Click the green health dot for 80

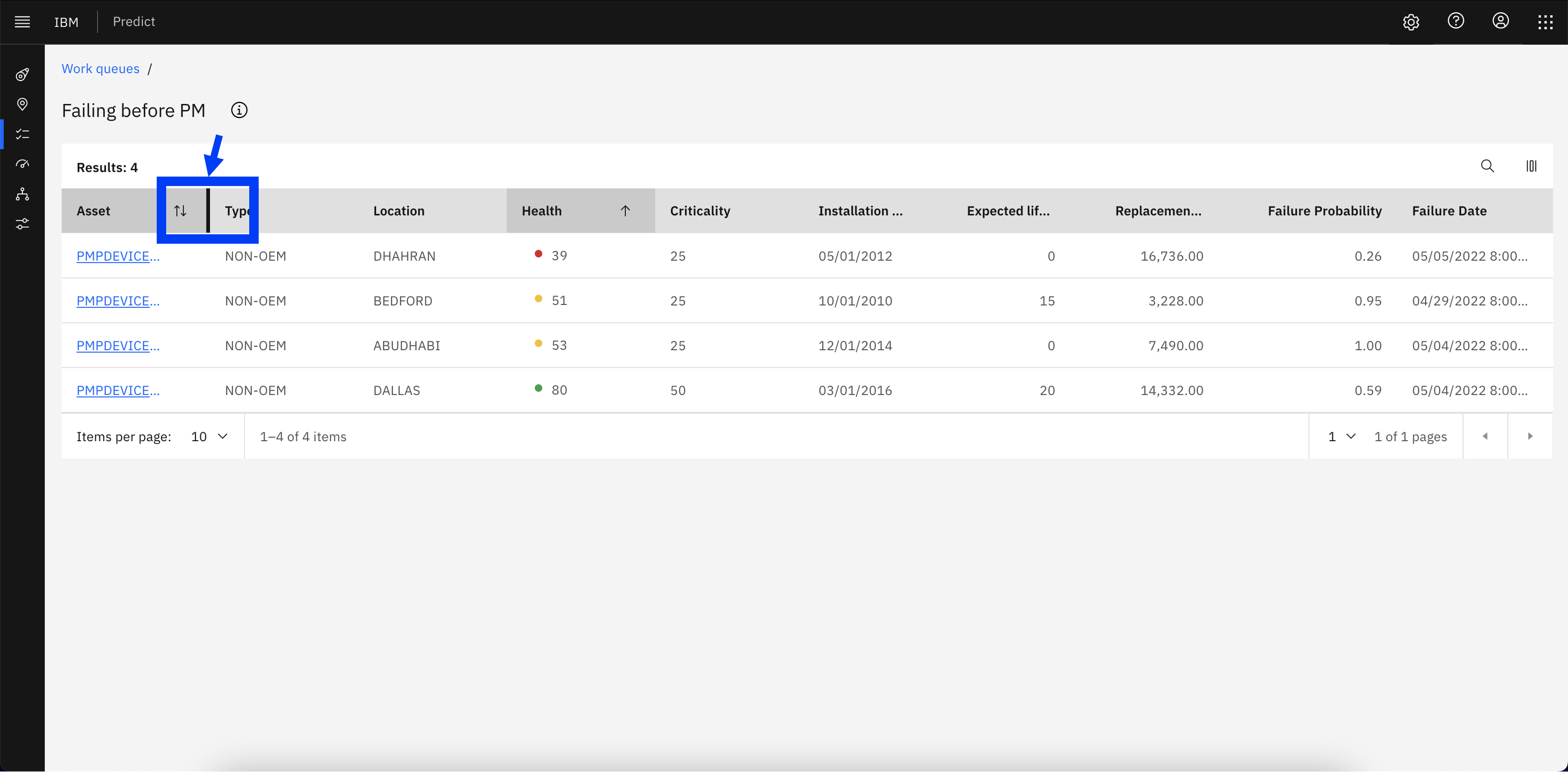click(538, 388)
